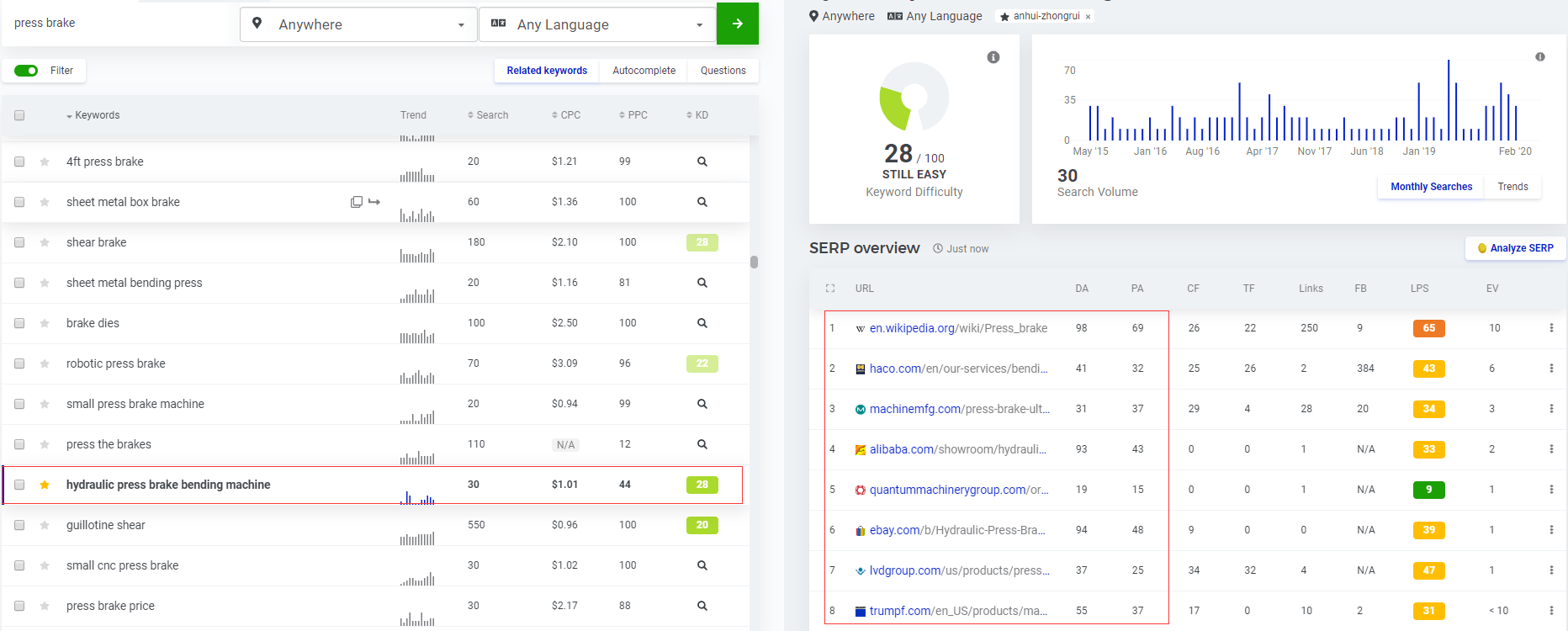Remove the anhui-zhongrui list tag

coord(1088,17)
